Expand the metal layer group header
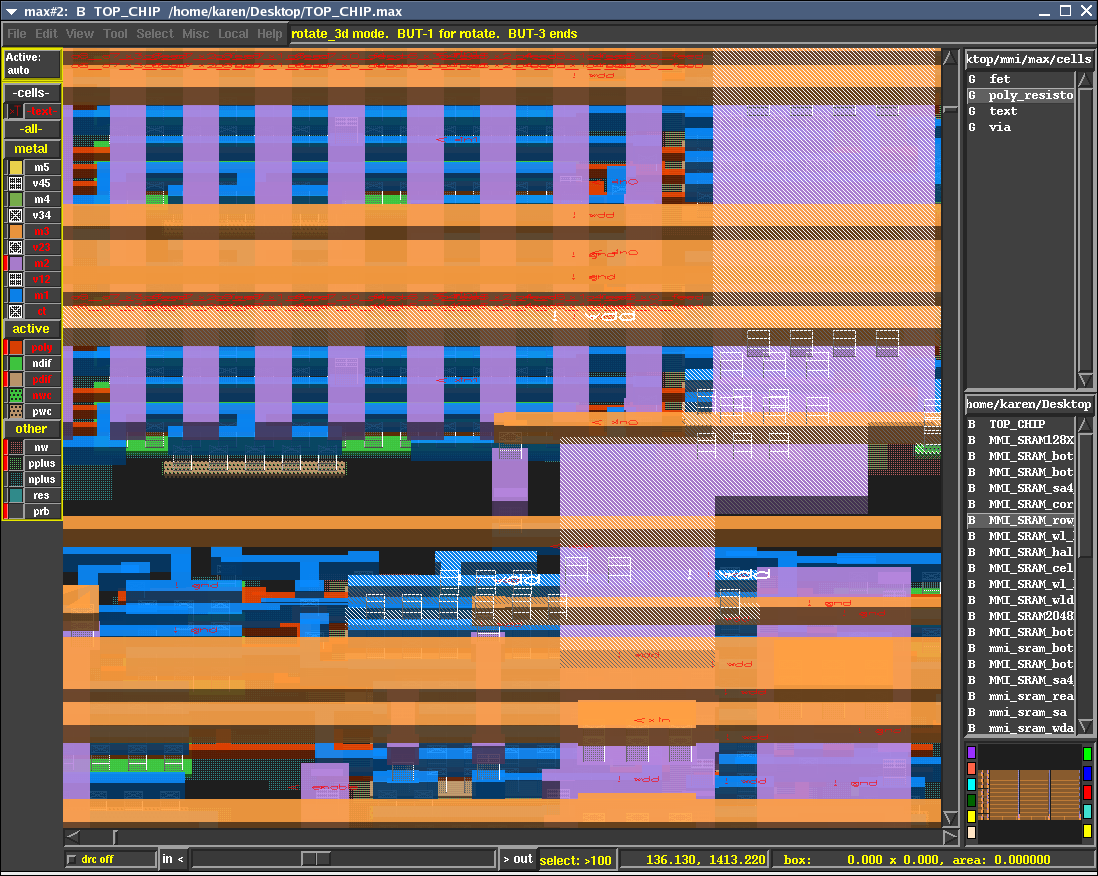1098x876 pixels. [31, 149]
